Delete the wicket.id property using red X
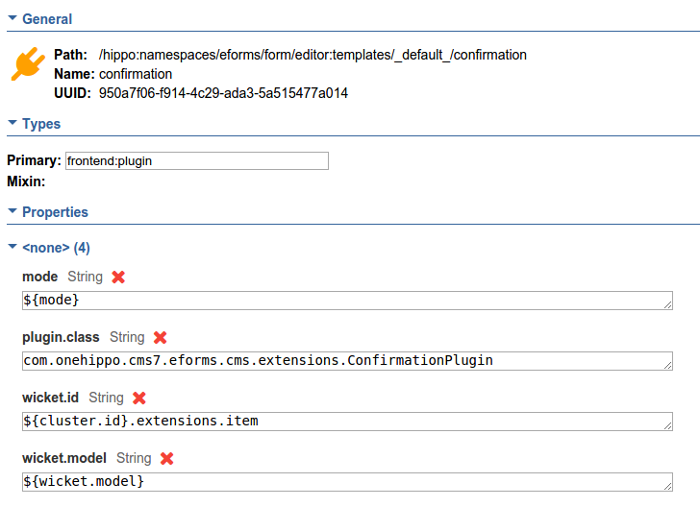The width and height of the screenshot is (700, 507). pos(139,398)
